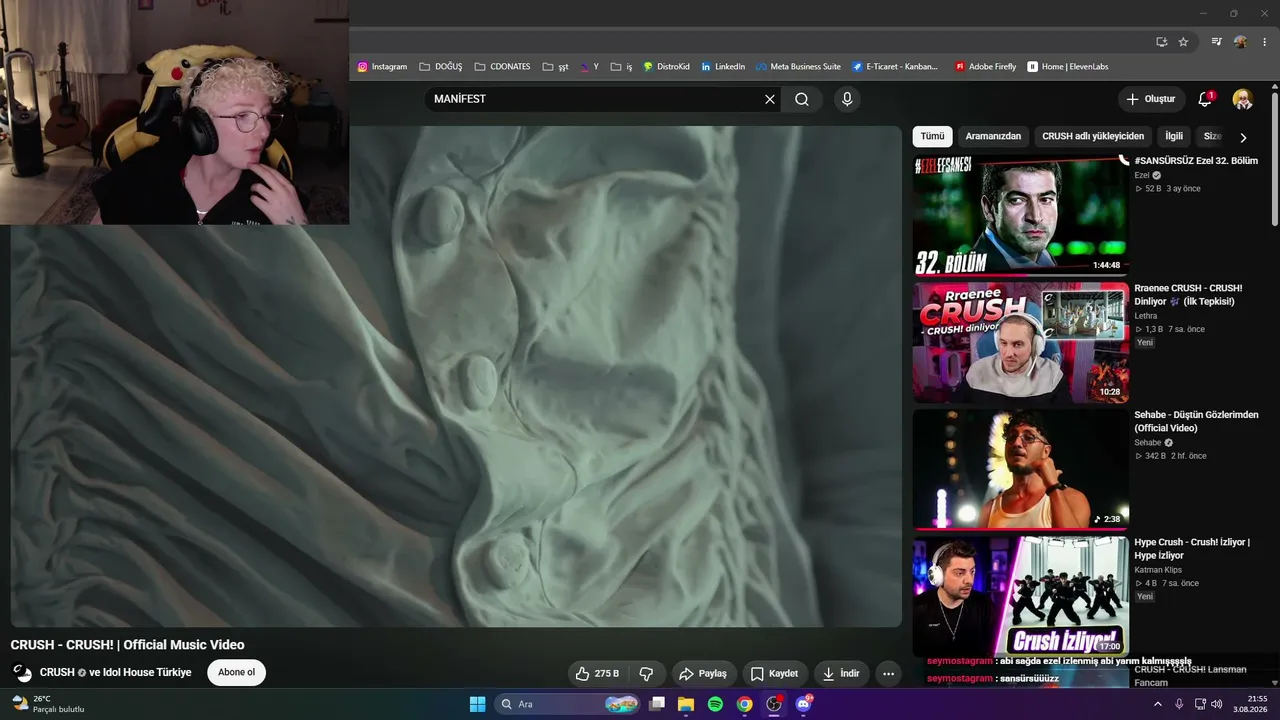Screen dimensions: 1280x720
Task: Select the Aramanızdan filter chip
Action: point(993,136)
